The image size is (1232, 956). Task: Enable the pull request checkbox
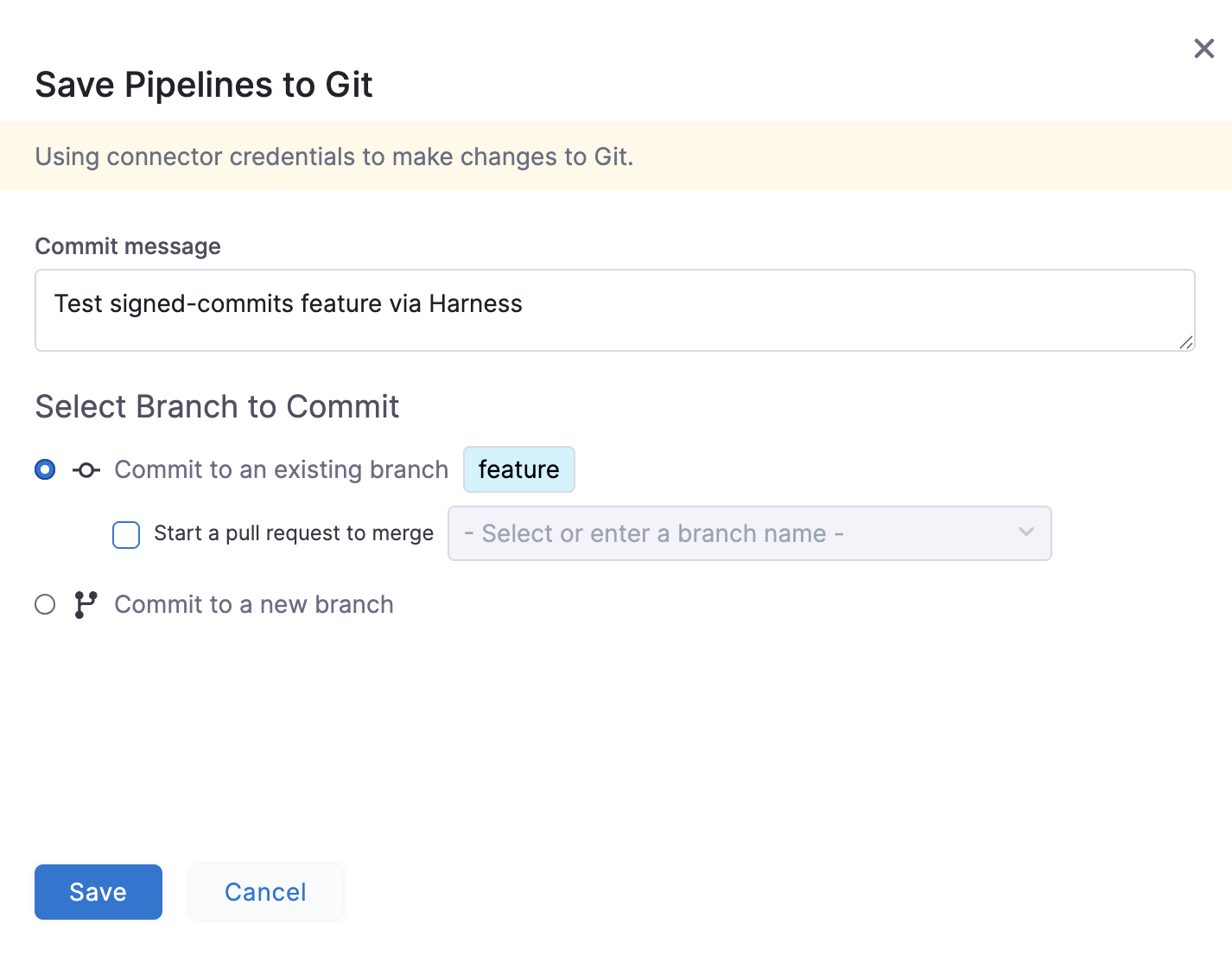click(x=126, y=534)
